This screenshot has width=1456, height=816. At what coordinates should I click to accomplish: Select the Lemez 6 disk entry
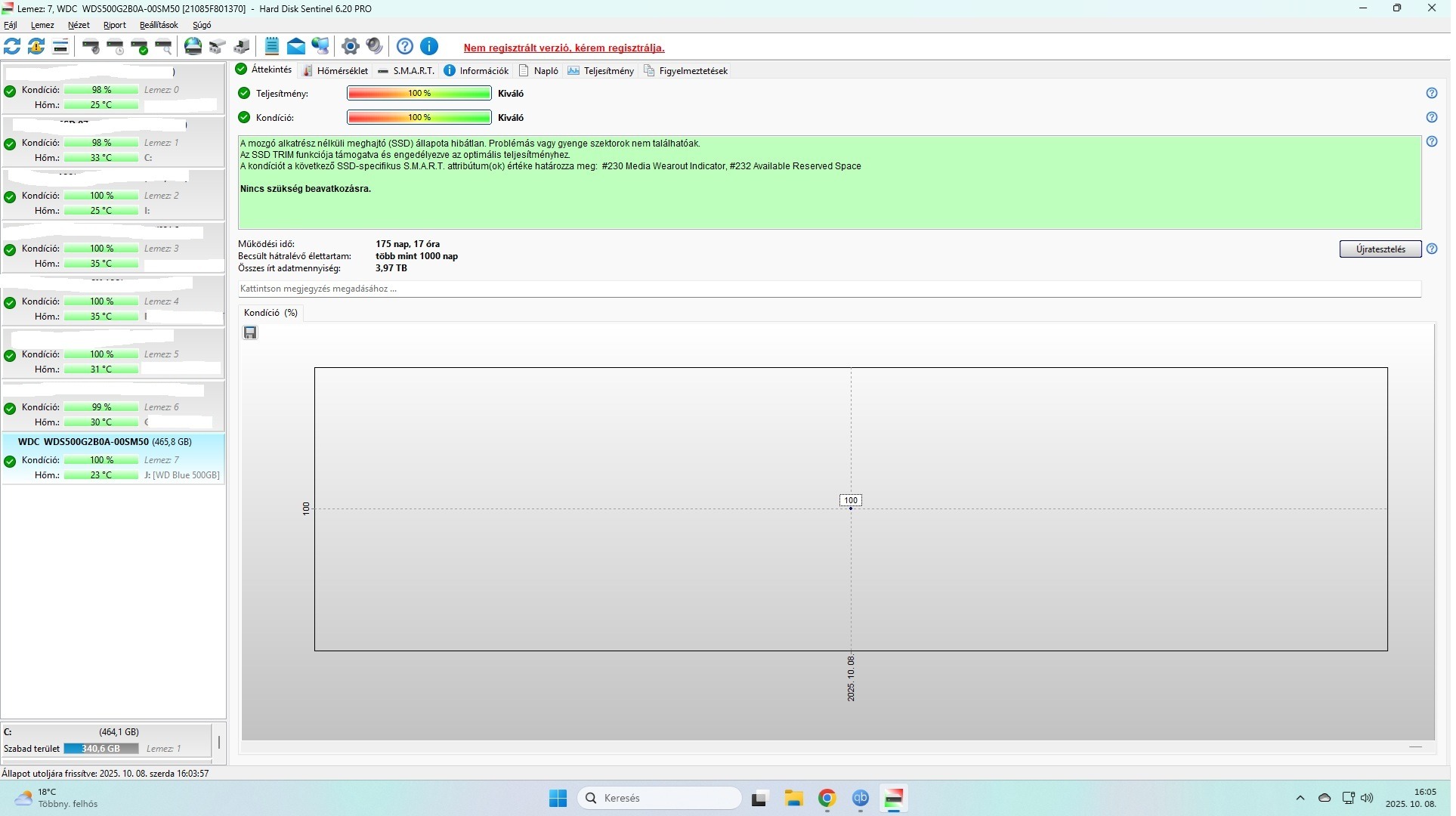coord(113,408)
